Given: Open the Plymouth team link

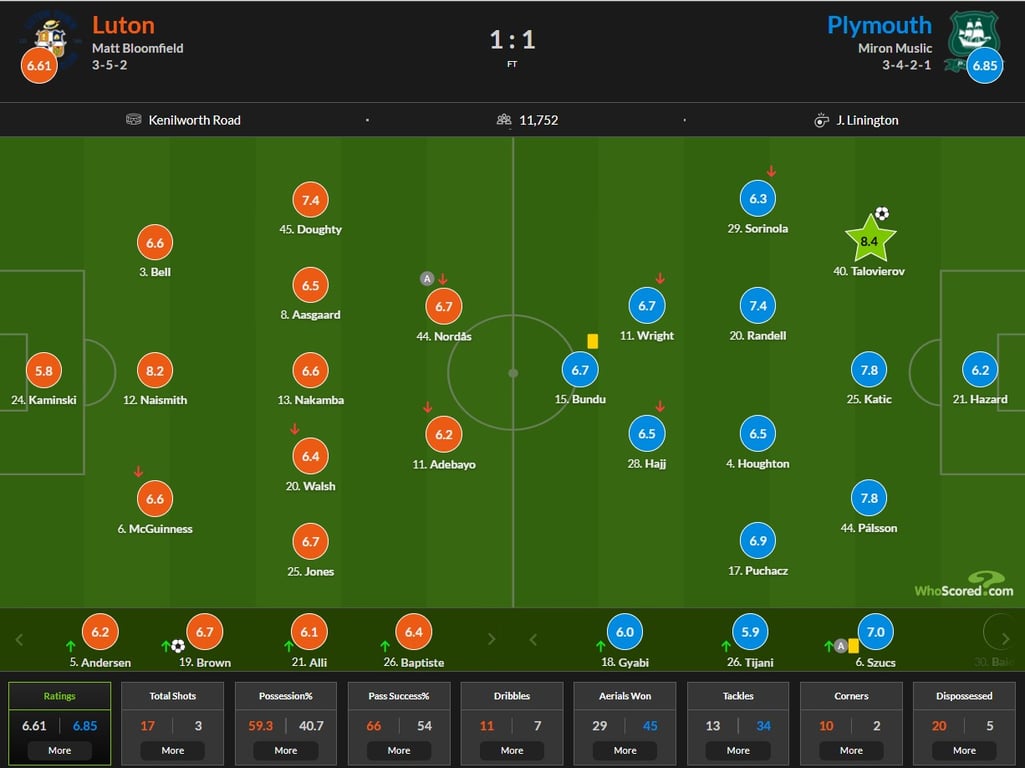Looking at the screenshot, I should [x=879, y=25].
